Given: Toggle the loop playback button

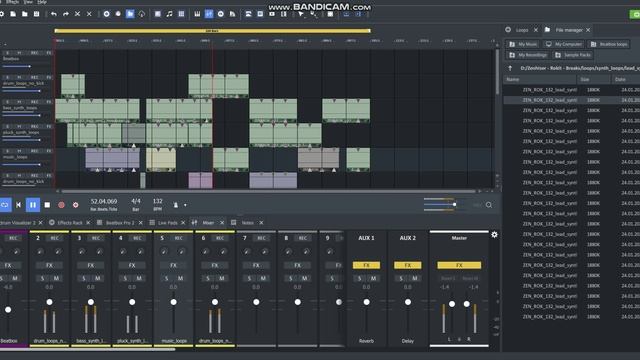Looking at the screenshot, I should tap(5, 205).
